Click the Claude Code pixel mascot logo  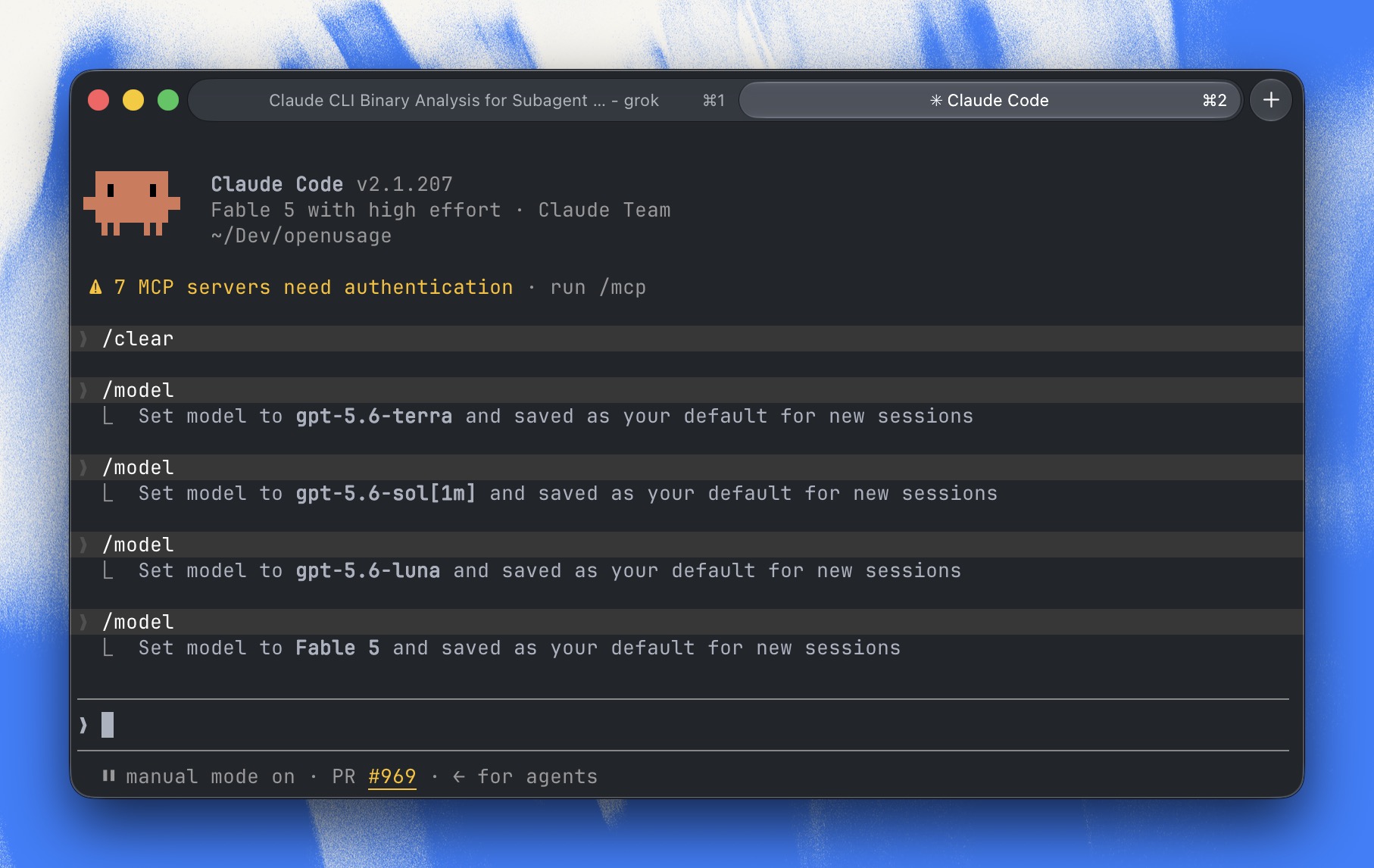click(132, 203)
